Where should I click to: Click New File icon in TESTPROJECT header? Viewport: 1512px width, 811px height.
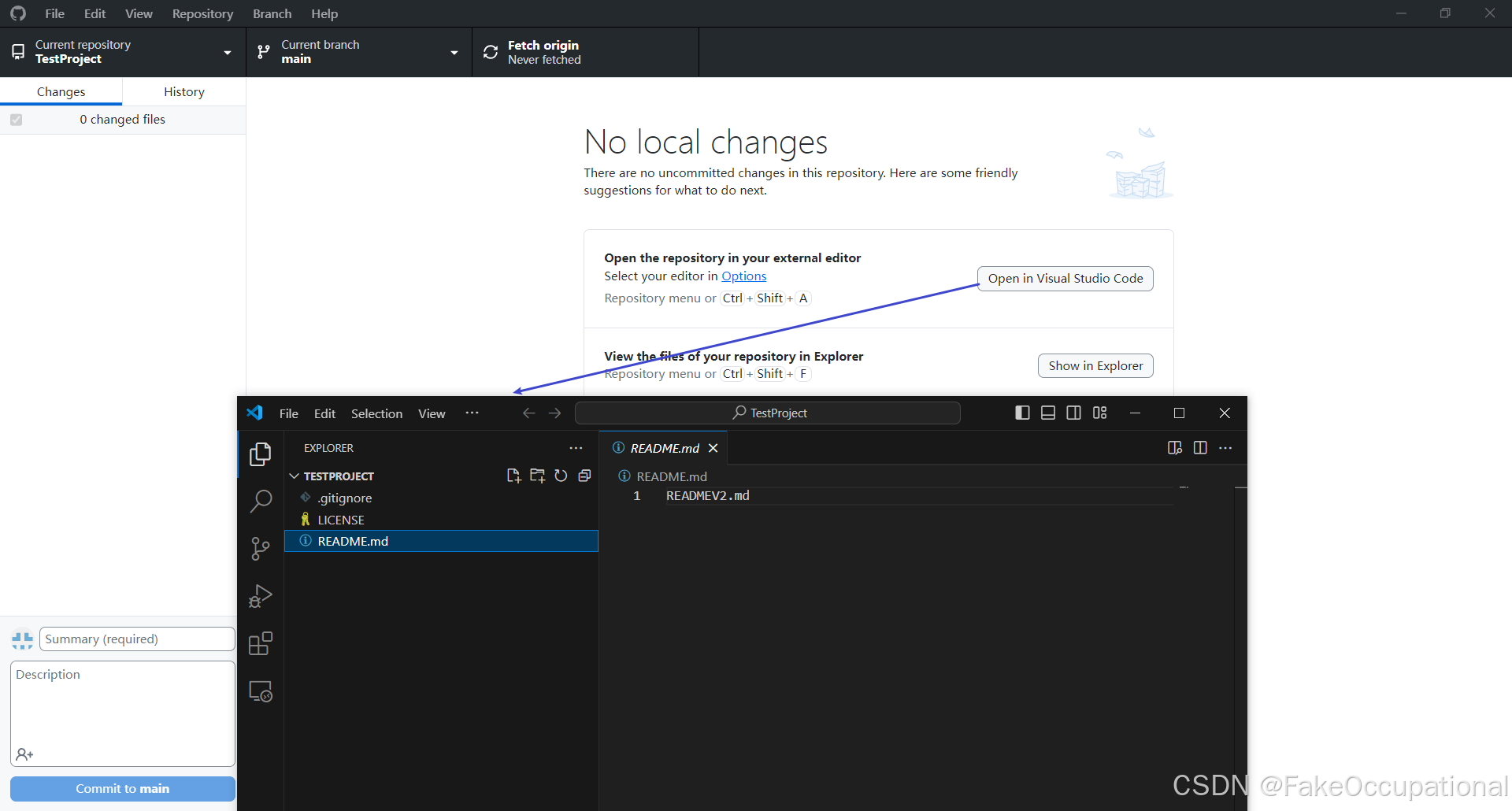point(513,476)
